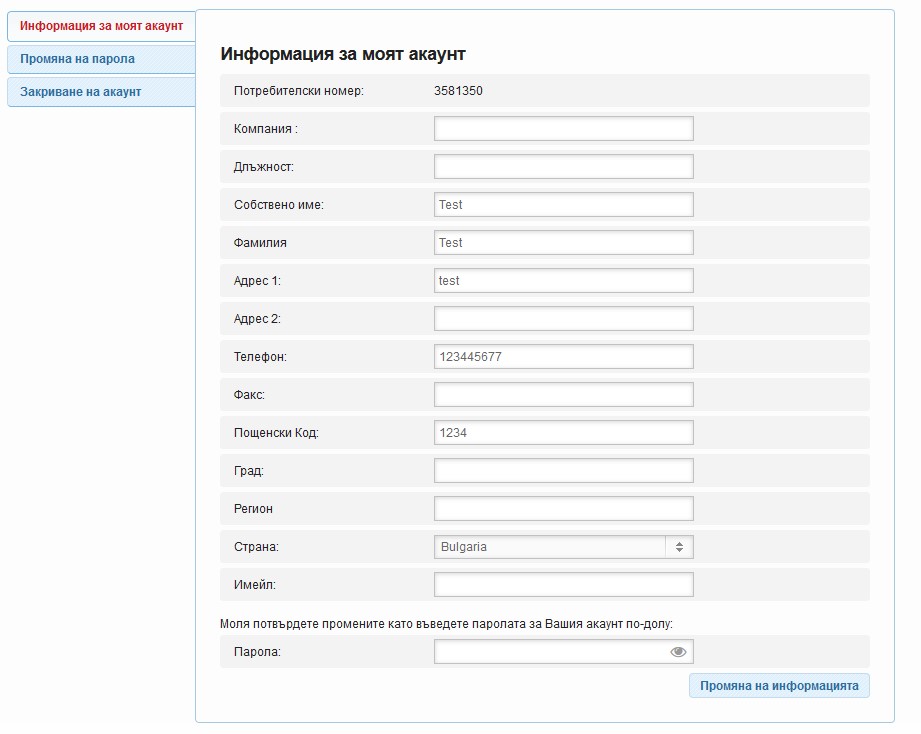Click the password confirmation instruction text

tap(446, 624)
